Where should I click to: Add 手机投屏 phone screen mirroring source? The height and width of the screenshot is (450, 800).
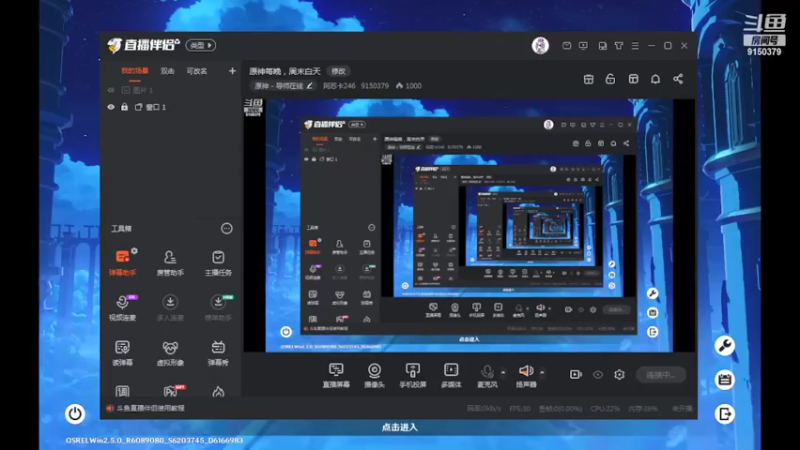point(412,375)
